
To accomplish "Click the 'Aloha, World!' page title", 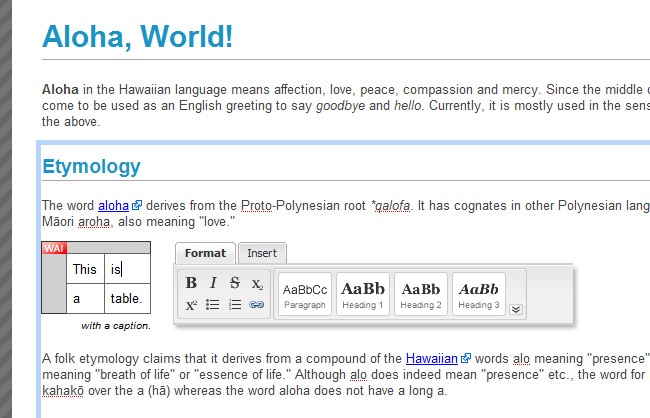I will tap(138, 37).
